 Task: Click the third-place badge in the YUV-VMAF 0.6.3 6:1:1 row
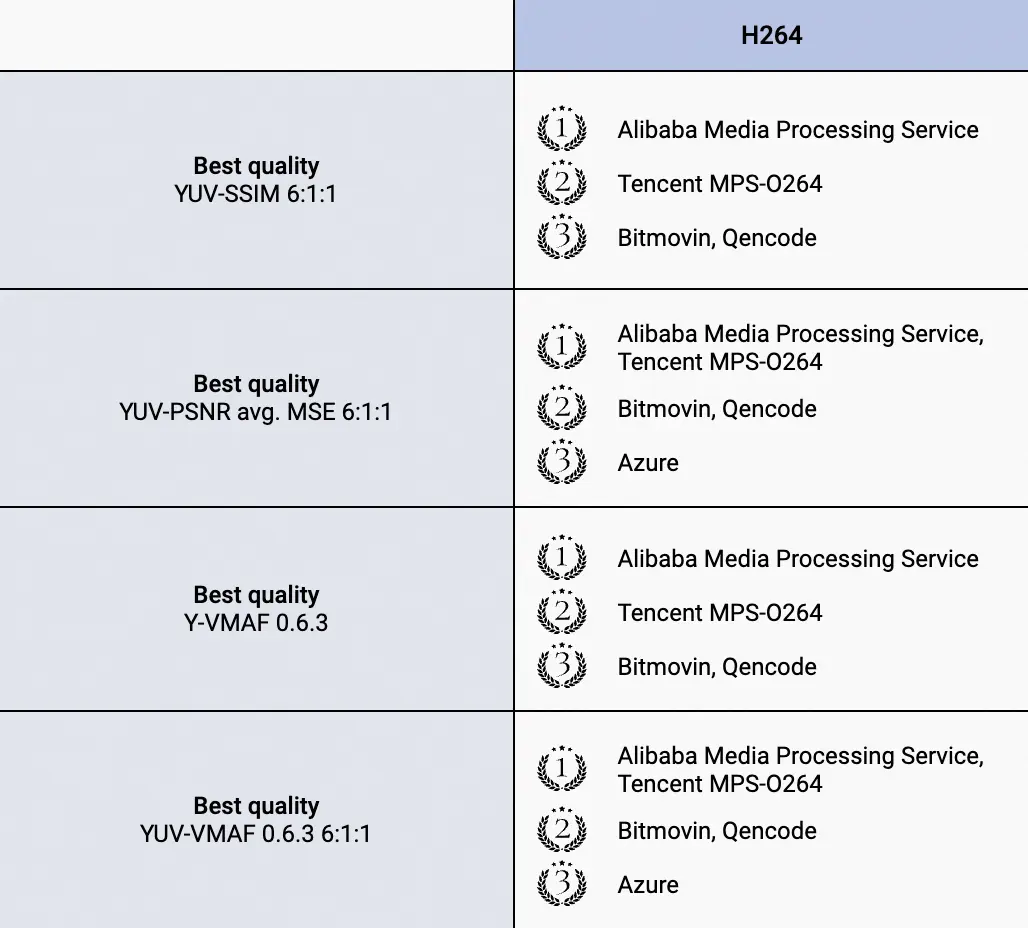(562, 884)
